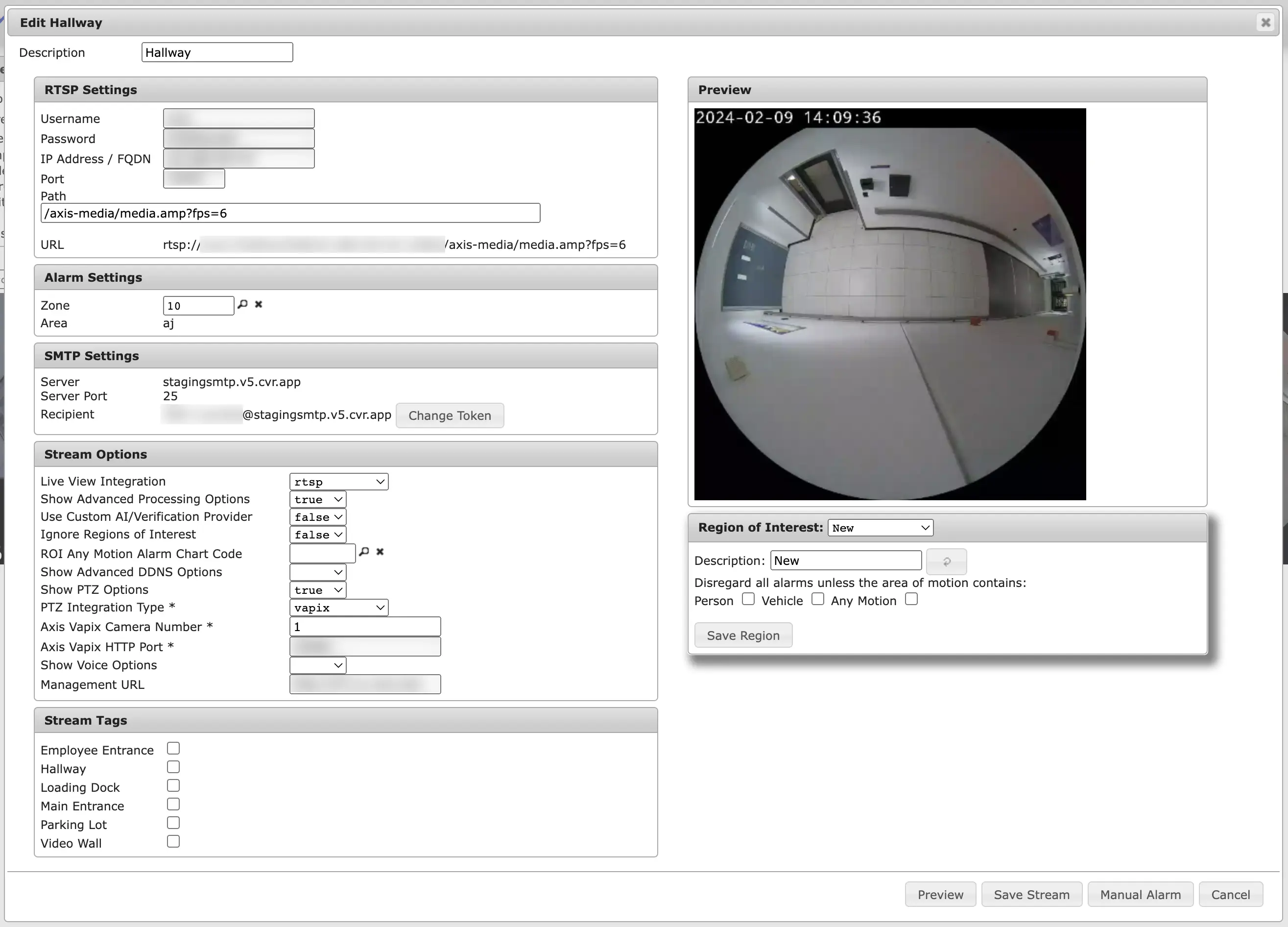Viewport: 1288px width, 927px height.
Task: Click the Axis Vapix Camera Number field
Action: [364, 627]
